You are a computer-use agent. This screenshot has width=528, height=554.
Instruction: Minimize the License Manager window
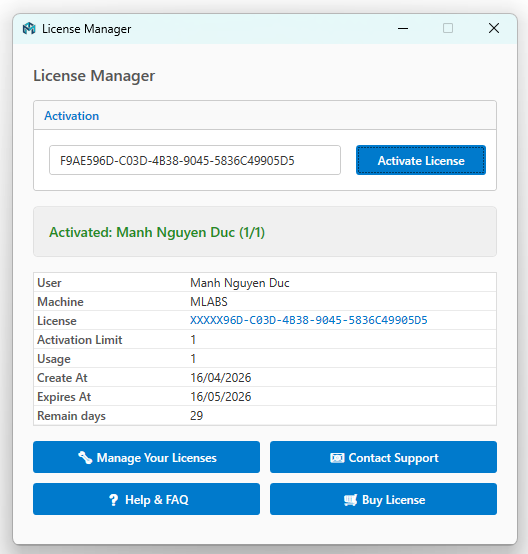[403, 28]
